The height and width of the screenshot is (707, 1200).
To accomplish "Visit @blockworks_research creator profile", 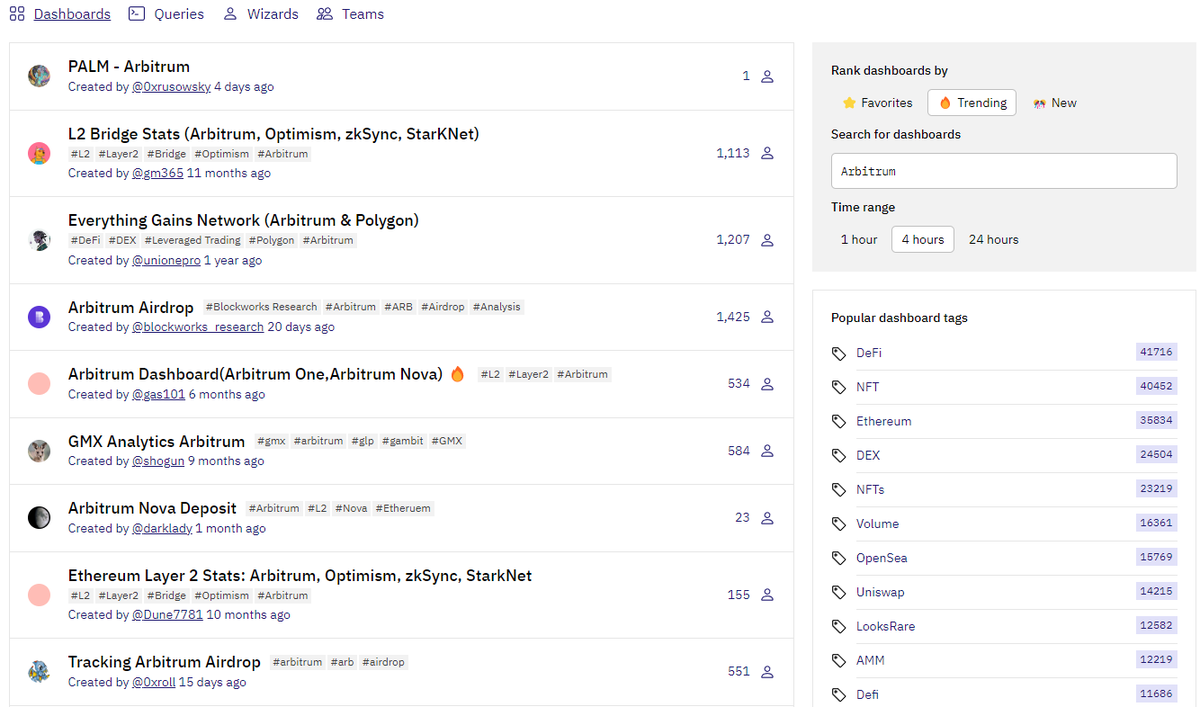I will (198, 327).
